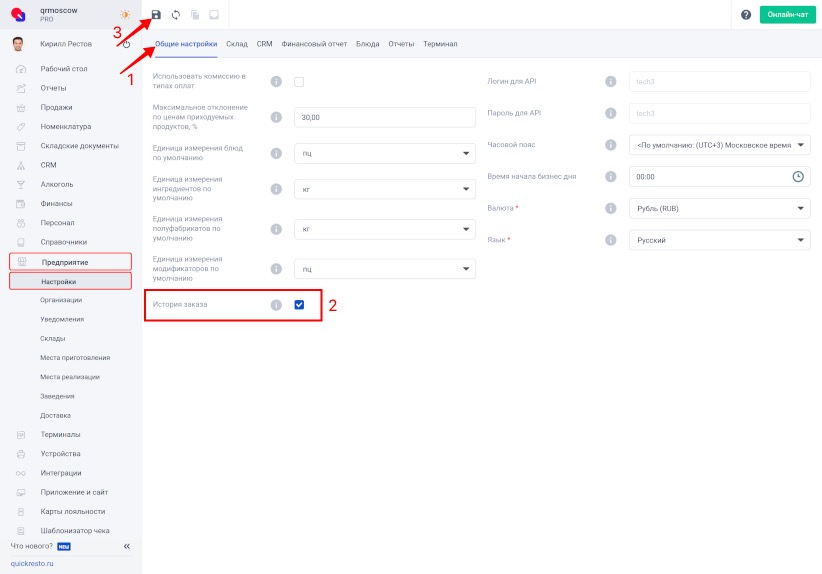
Task: Expand Предприятие sidebar section
Action: coord(70,262)
